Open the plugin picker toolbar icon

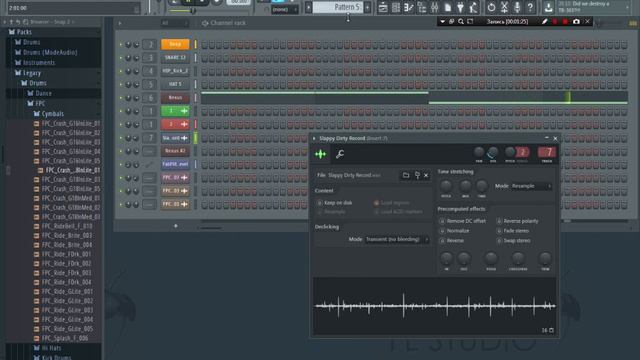460,7
